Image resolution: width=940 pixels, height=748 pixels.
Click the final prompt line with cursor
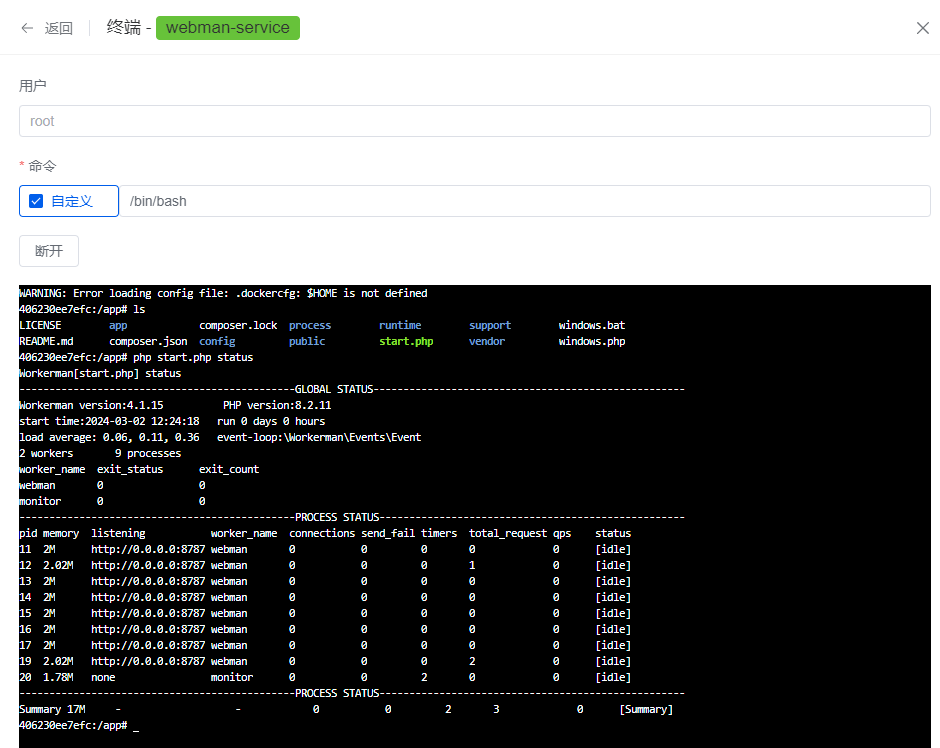79,725
